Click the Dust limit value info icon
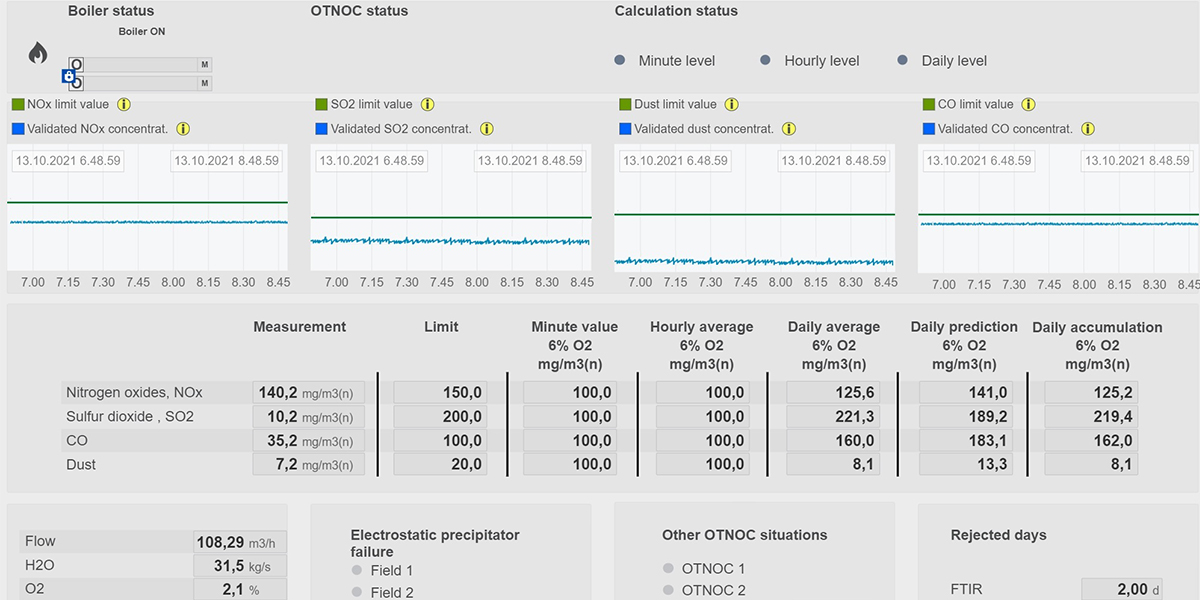 [x=731, y=104]
